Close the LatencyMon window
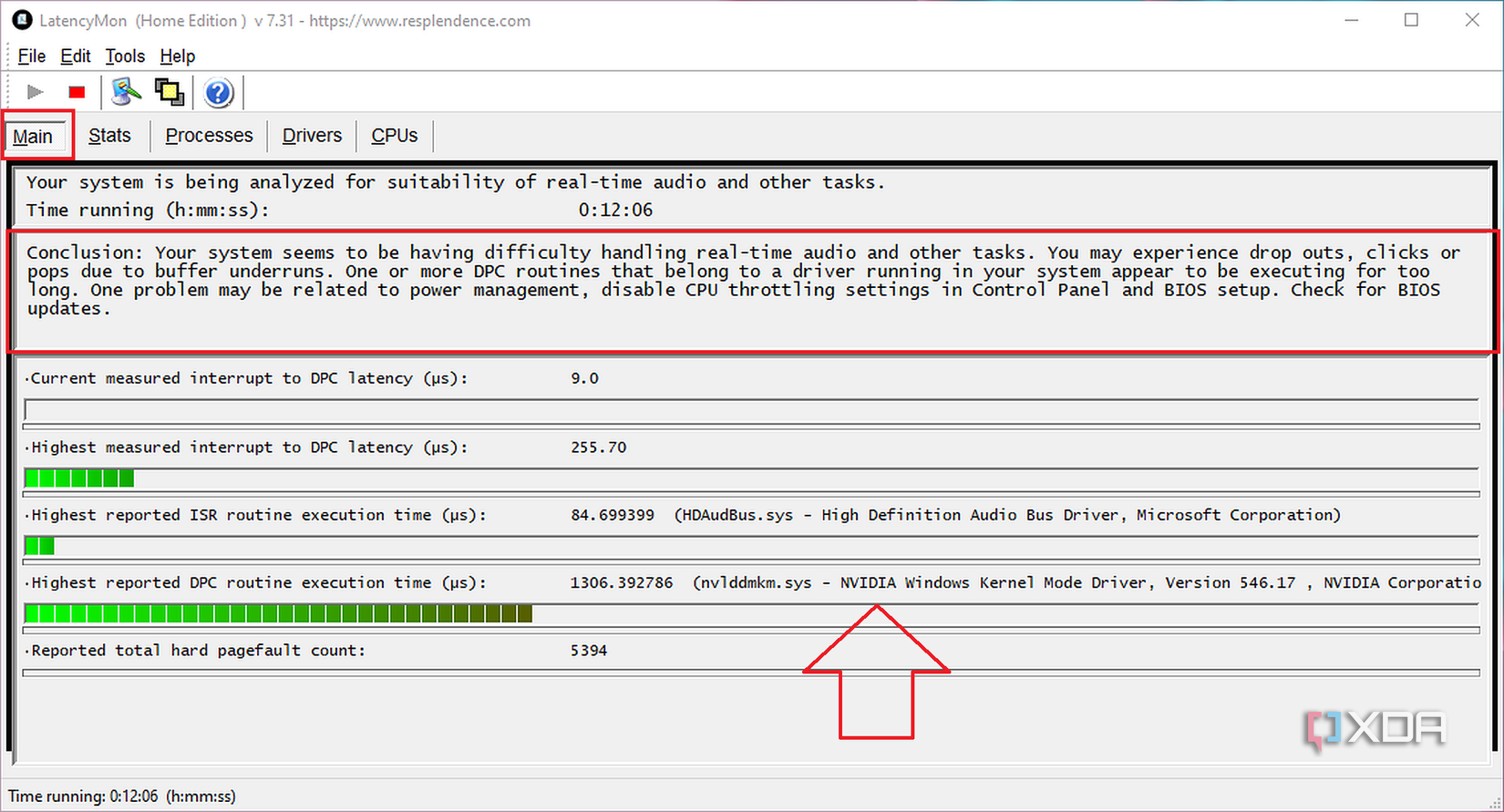 click(1472, 20)
